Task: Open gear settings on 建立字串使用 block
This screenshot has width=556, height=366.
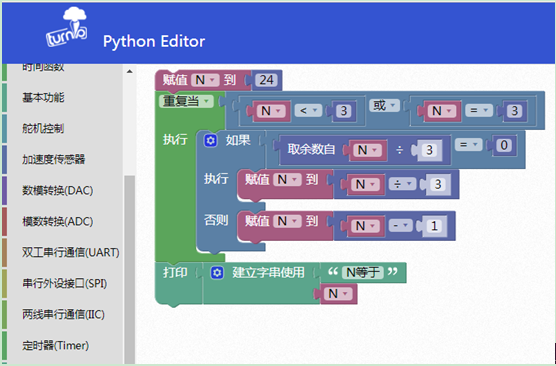Action: [x=217, y=273]
